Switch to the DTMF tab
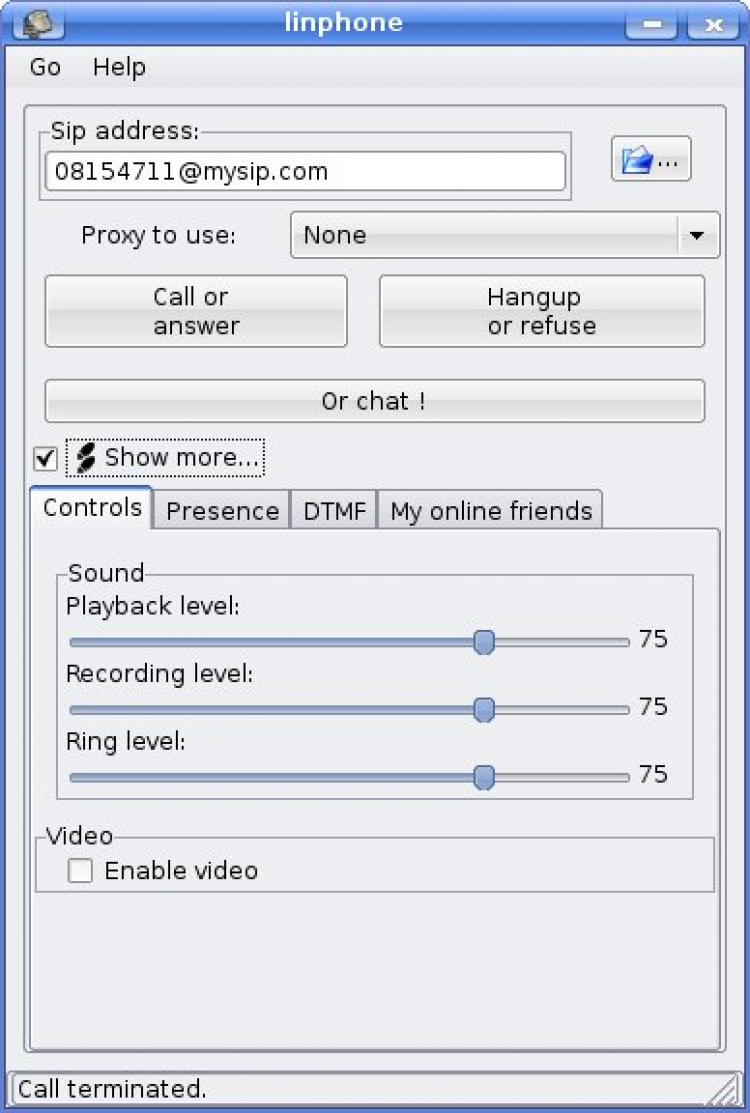750x1113 pixels. [x=335, y=511]
